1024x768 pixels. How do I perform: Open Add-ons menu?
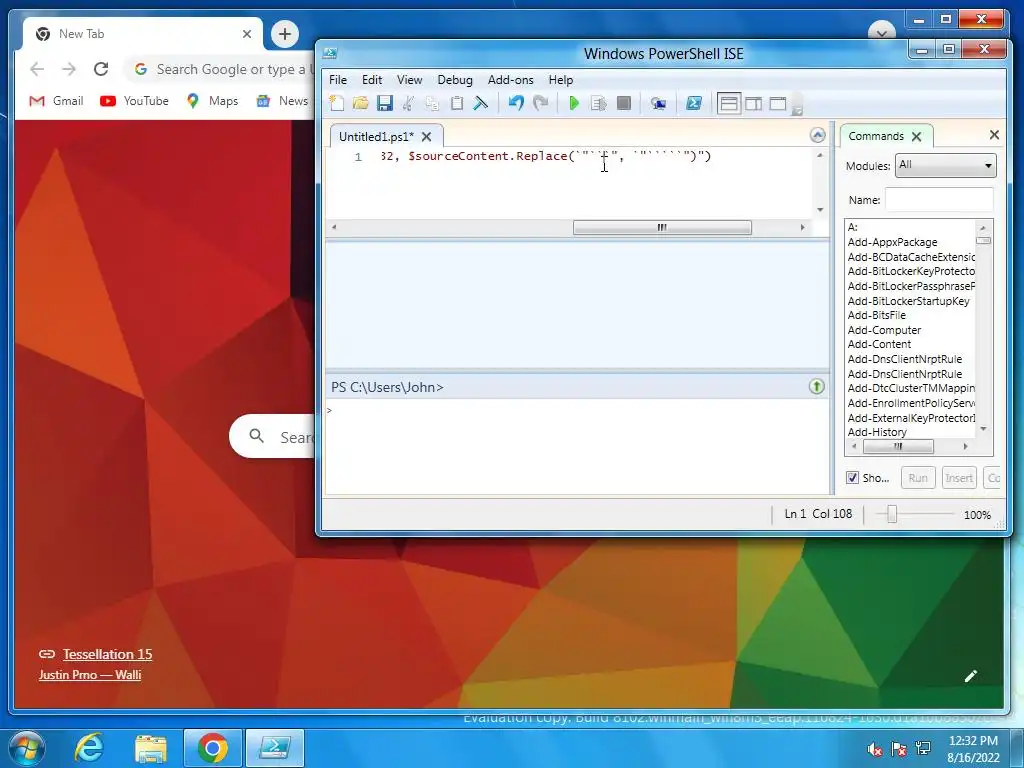tap(511, 80)
